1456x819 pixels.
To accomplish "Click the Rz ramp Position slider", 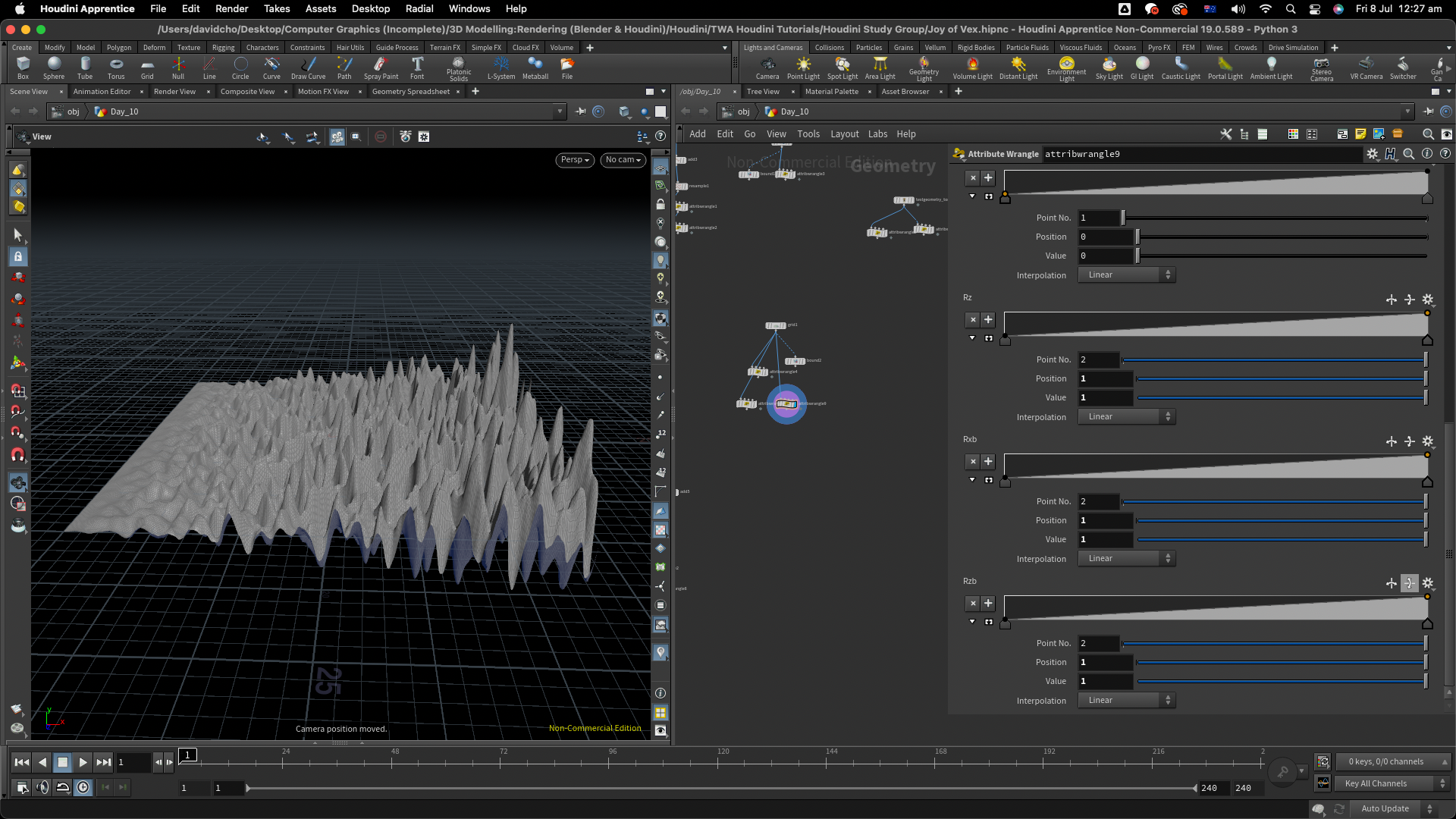I will [1280, 378].
